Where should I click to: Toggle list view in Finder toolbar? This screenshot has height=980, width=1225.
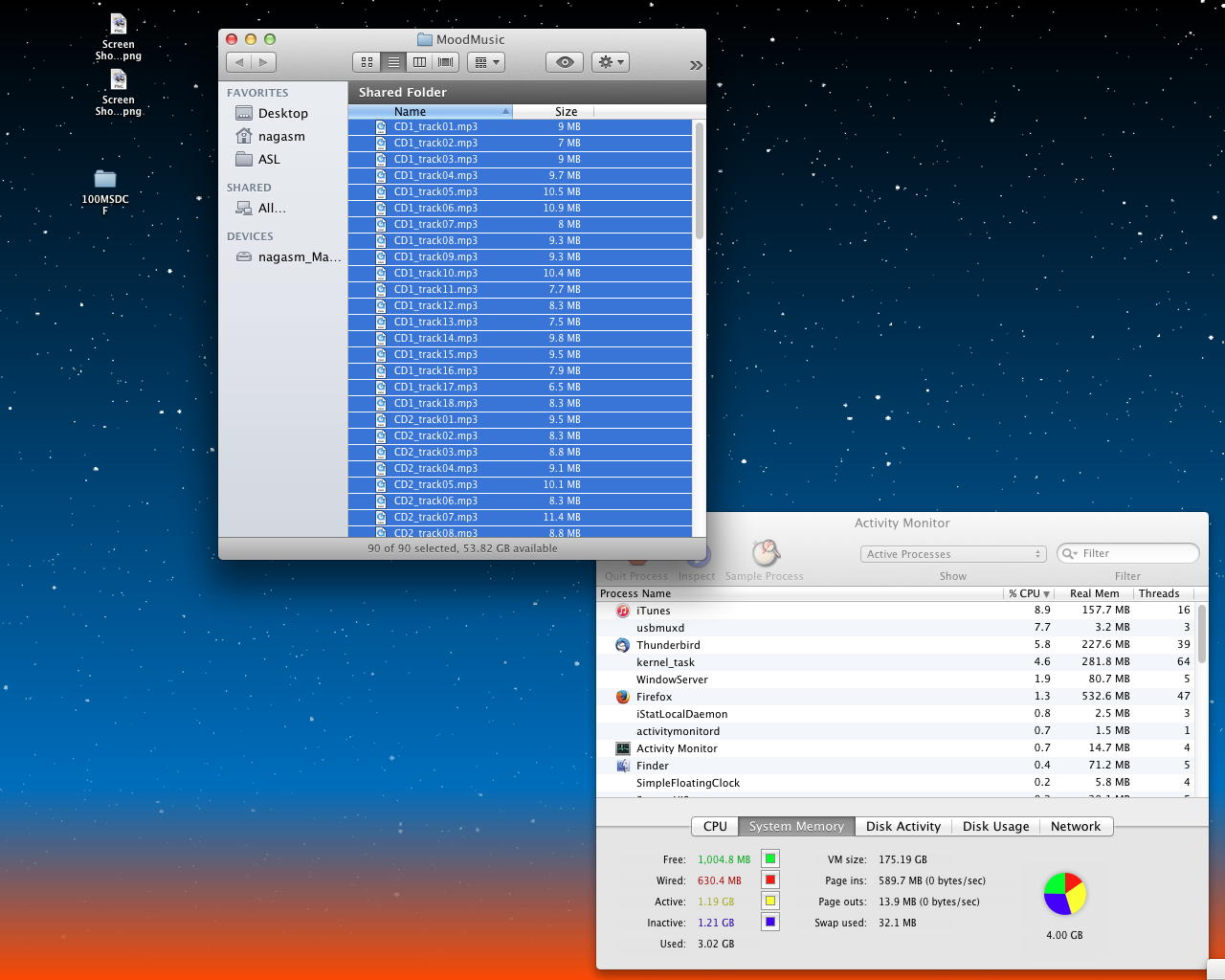(393, 62)
